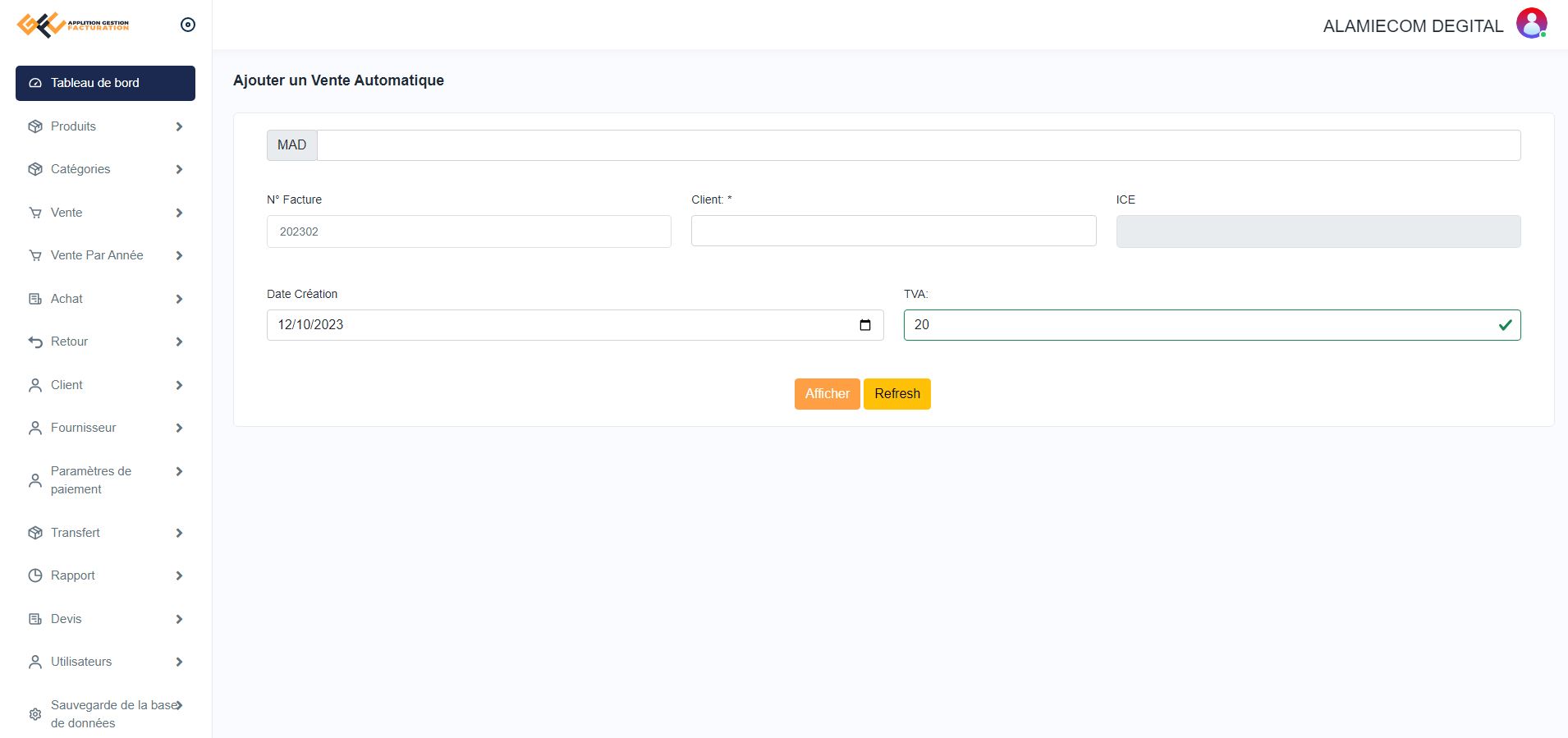Open the Tableau de bord menu
Viewport: 1568px width, 738px height.
coord(105,83)
